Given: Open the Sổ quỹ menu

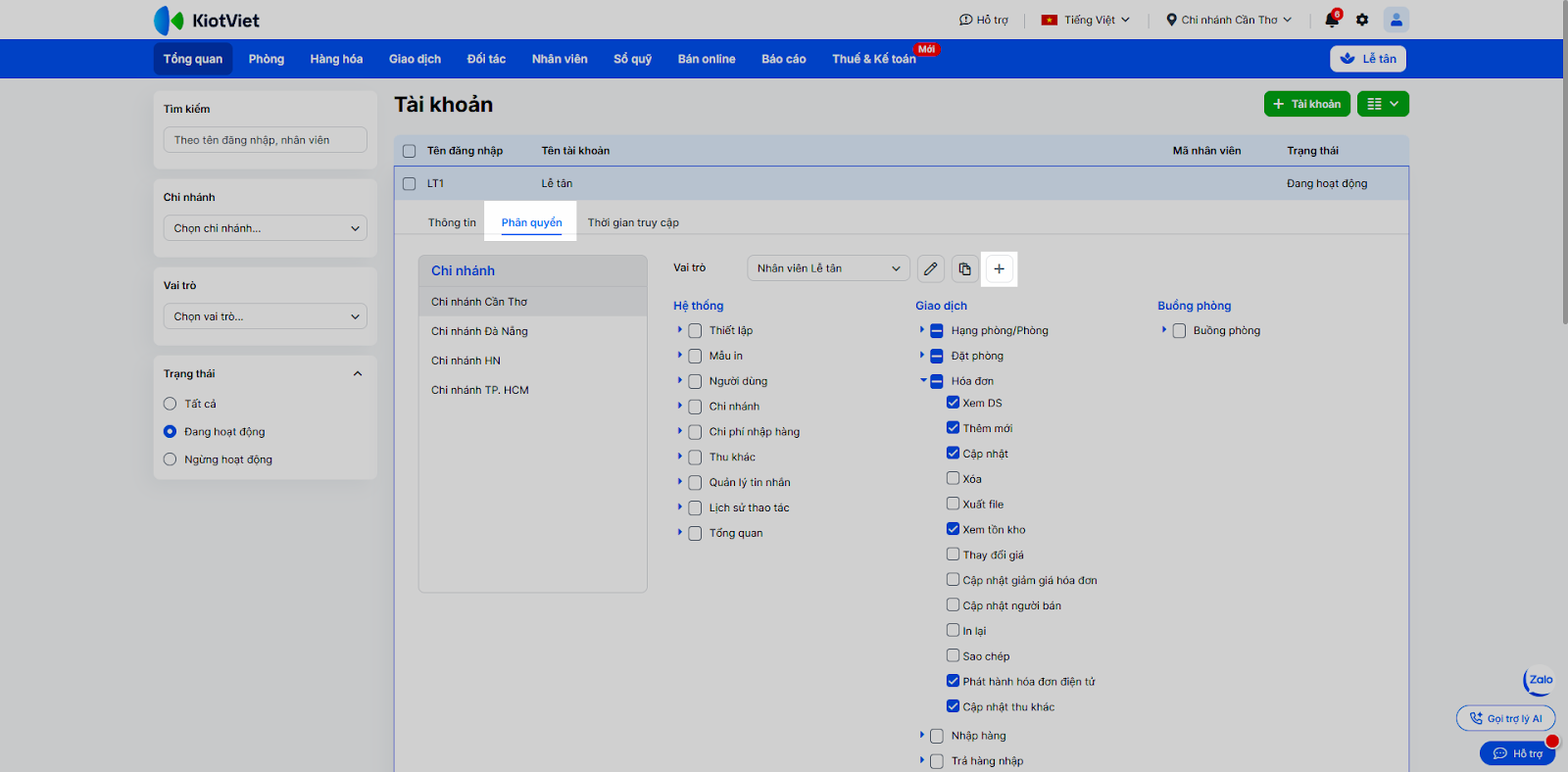Looking at the screenshot, I should [632, 59].
